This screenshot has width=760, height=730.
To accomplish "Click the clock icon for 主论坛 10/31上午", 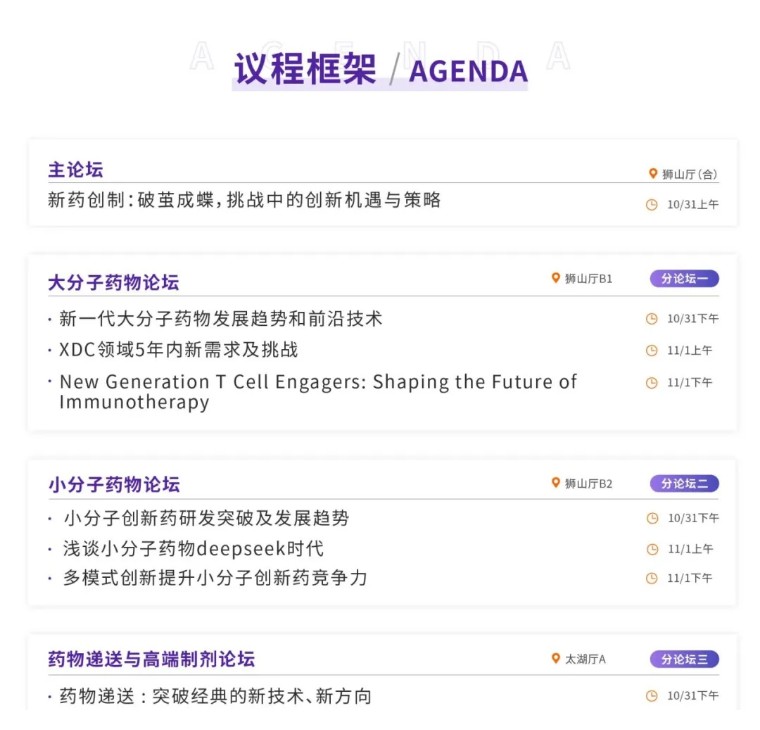I will pos(652,204).
